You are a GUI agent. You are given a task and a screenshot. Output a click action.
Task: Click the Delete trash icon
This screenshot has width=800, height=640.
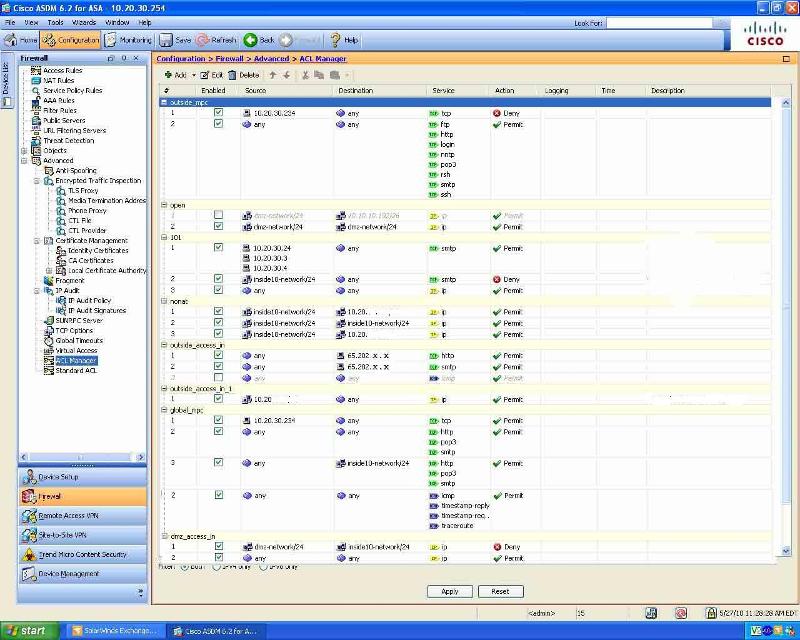[x=232, y=75]
